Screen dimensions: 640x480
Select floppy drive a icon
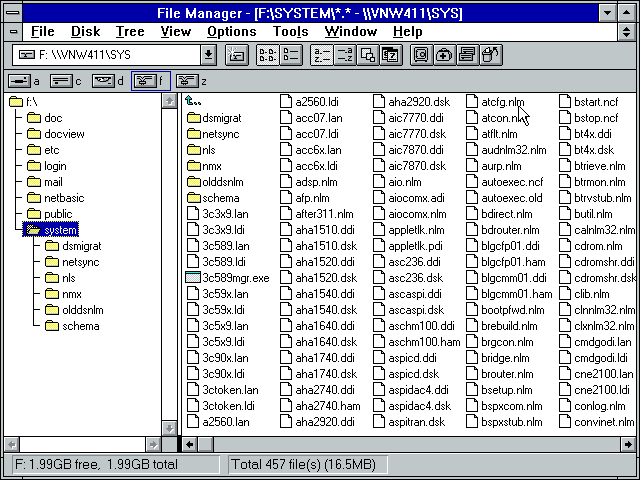pos(20,81)
